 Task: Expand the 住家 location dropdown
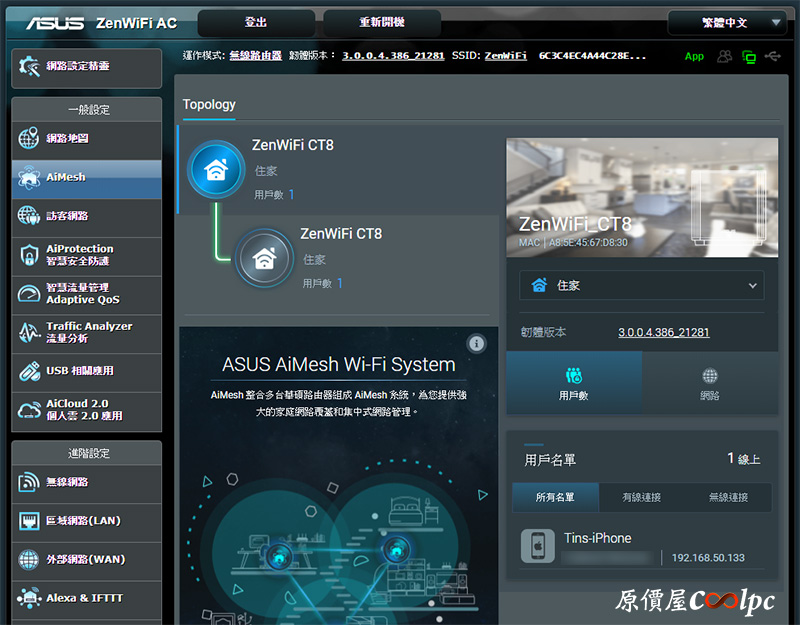641,285
